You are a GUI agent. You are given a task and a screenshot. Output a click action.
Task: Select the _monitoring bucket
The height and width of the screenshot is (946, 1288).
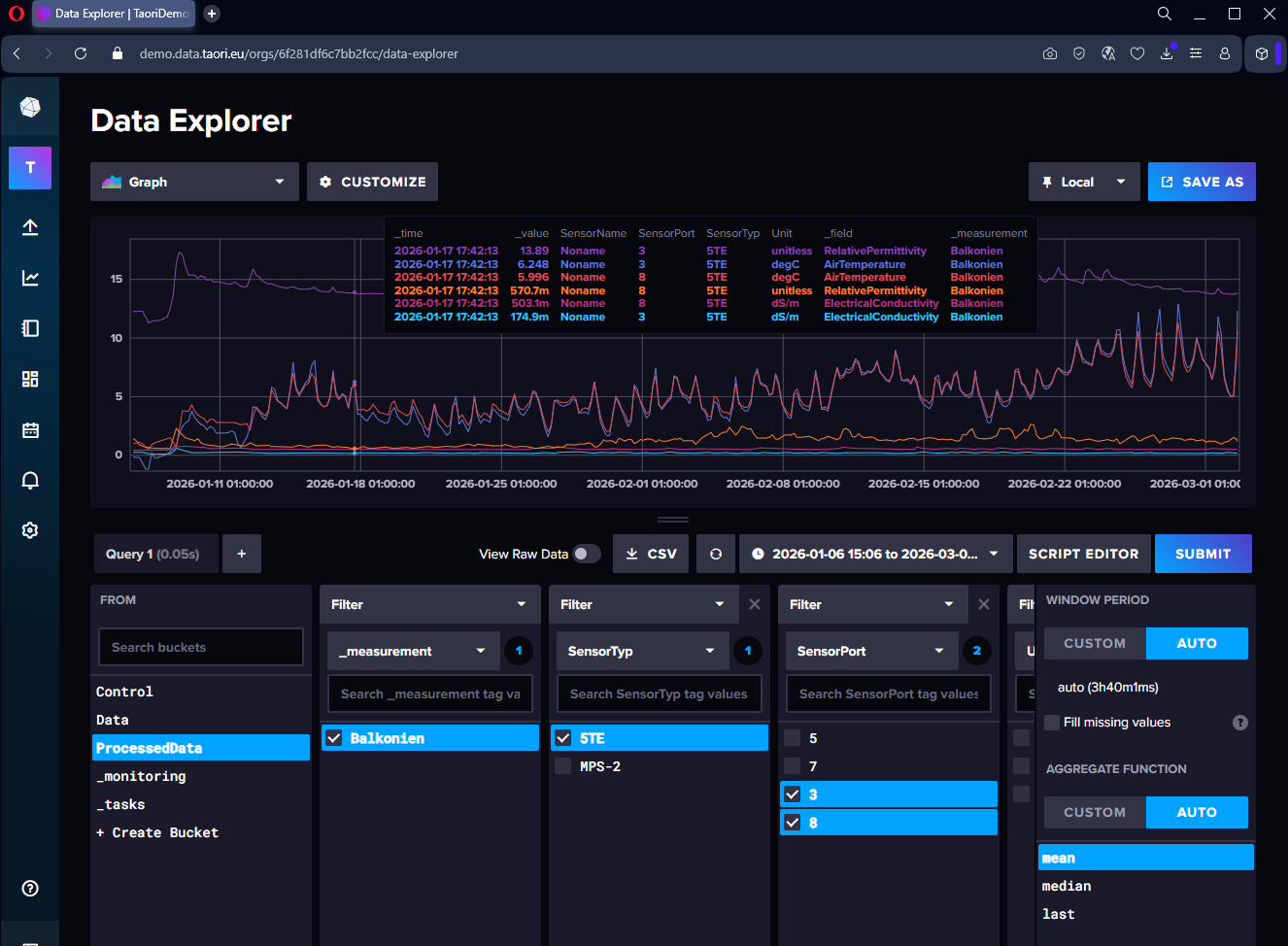(141, 776)
